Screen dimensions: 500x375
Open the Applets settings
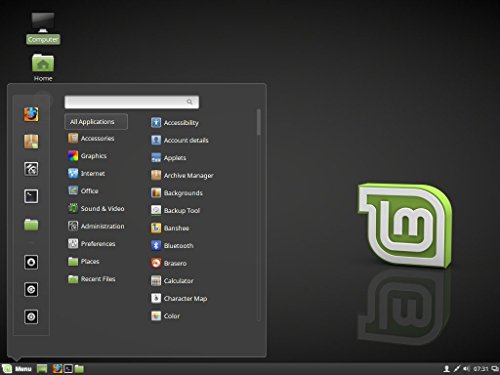(x=168, y=158)
